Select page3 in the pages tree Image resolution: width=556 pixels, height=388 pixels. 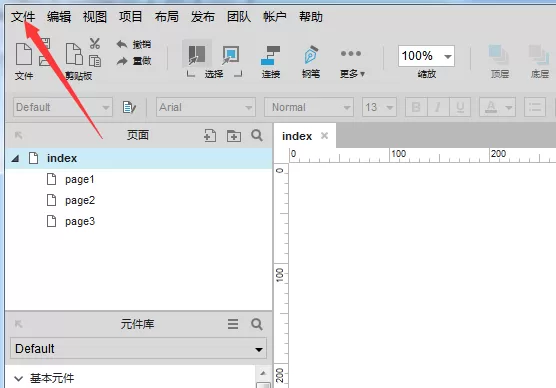tap(79, 221)
